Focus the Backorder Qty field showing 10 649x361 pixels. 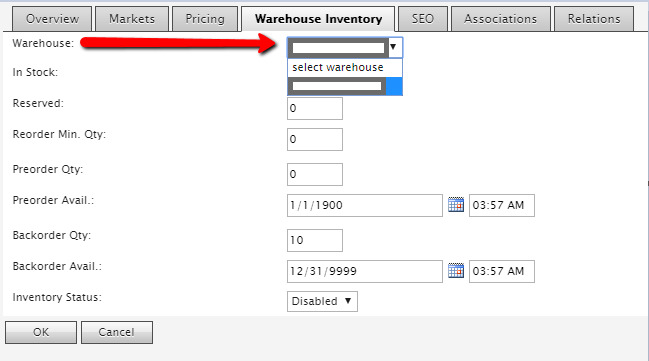pos(315,240)
